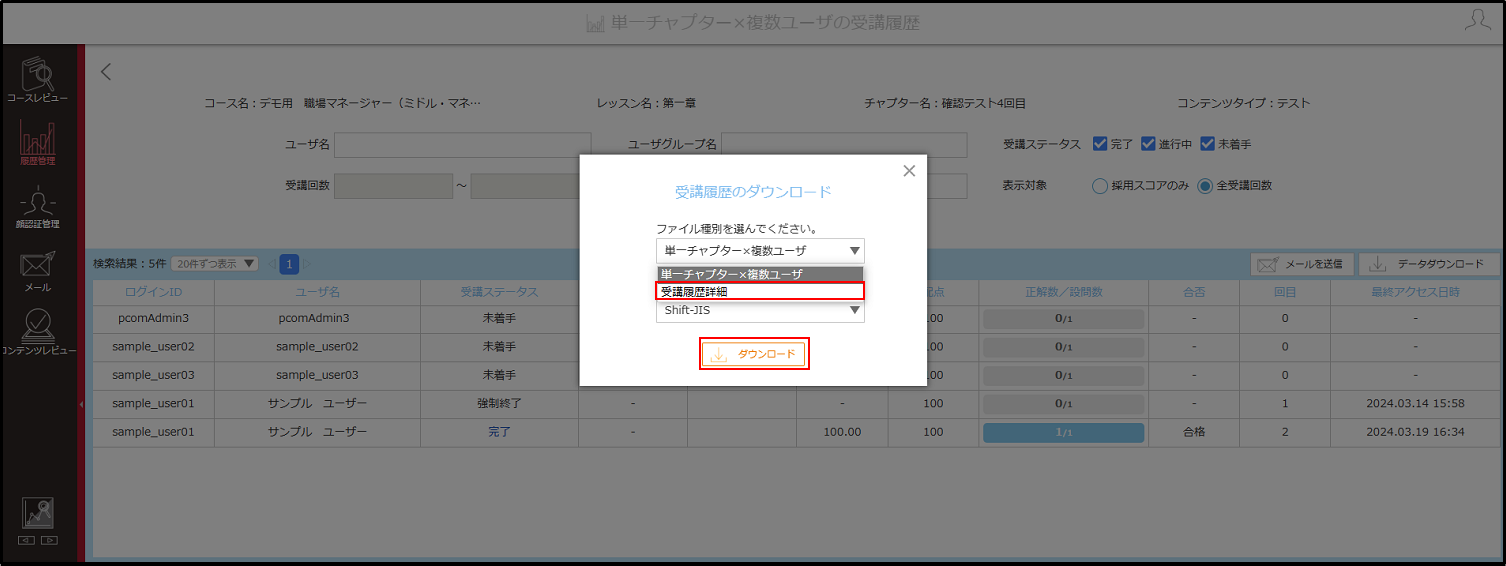Image resolution: width=1506 pixels, height=566 pixels.
Task: Choose 単一チャプター×複数ユーザ option in list
Action: pyautogui.click(x=760, y=274)
